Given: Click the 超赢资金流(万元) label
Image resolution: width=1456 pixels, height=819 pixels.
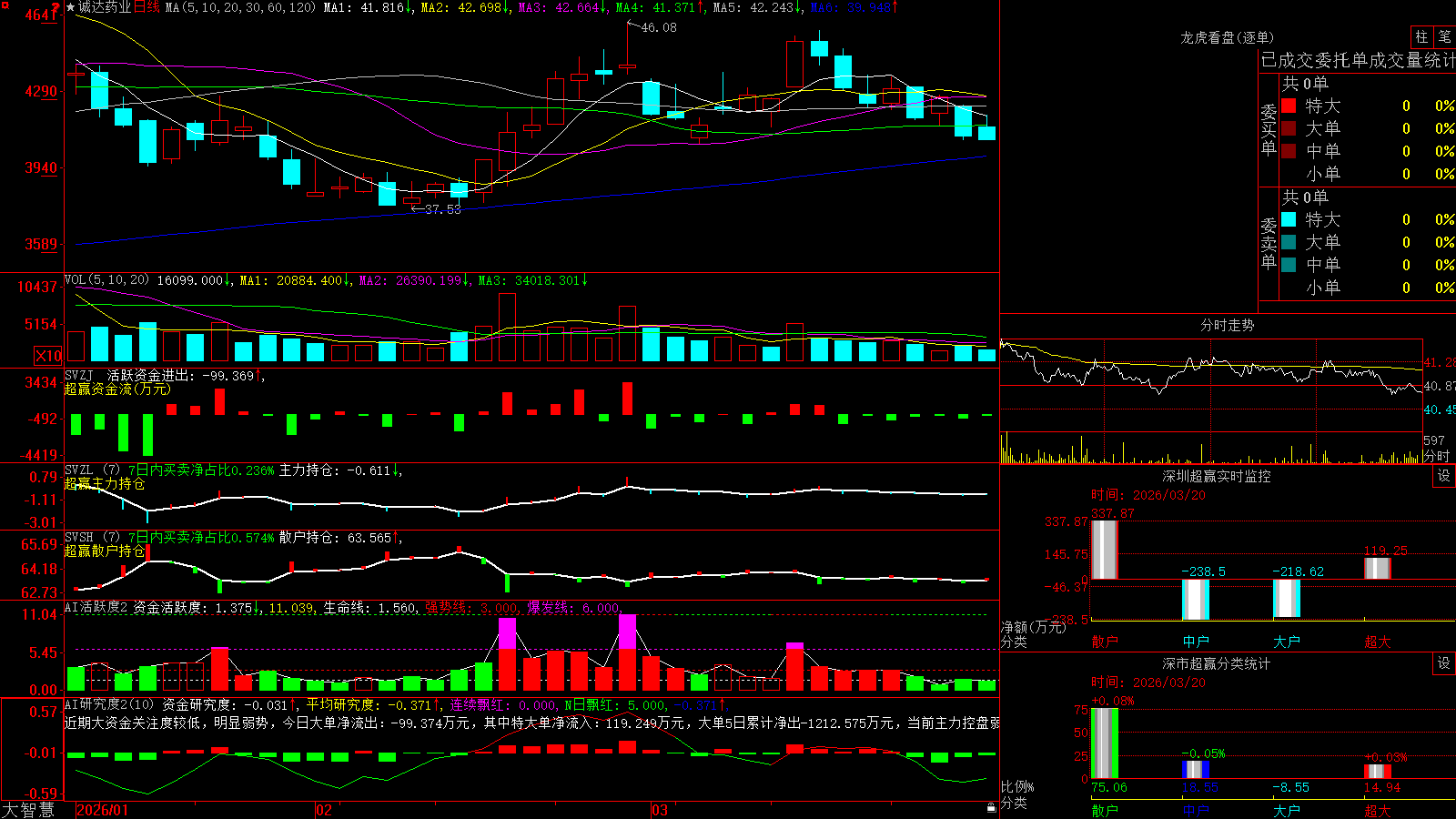Looking at the screenshot, I should click(x=117, y=389).
